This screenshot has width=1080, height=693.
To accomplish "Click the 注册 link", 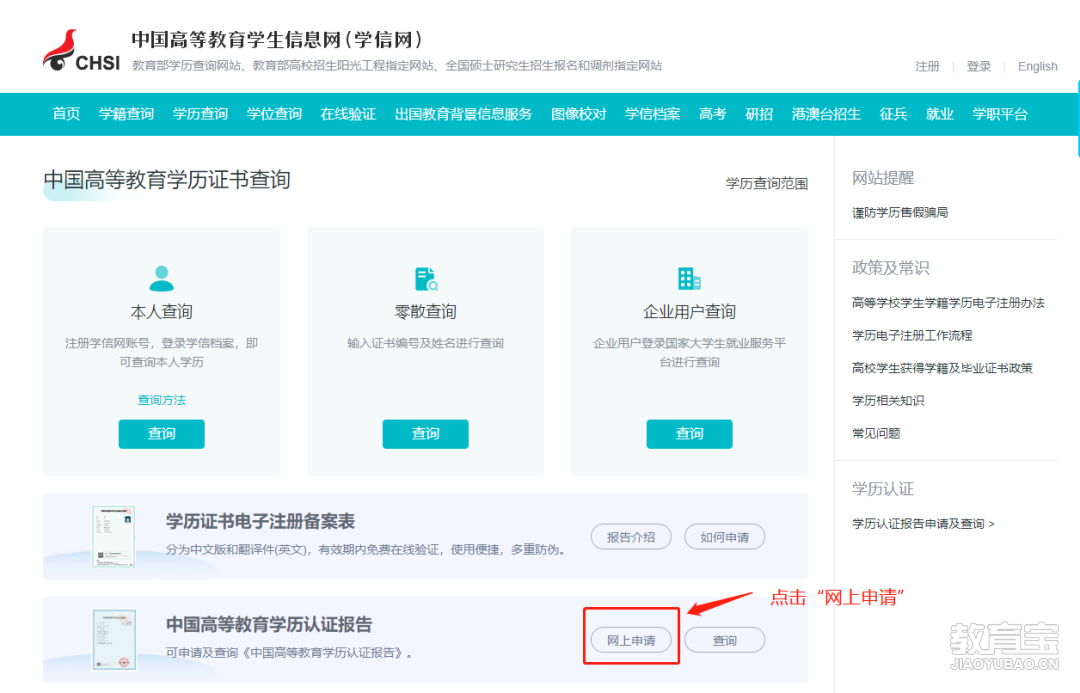I will coord(927,66).
